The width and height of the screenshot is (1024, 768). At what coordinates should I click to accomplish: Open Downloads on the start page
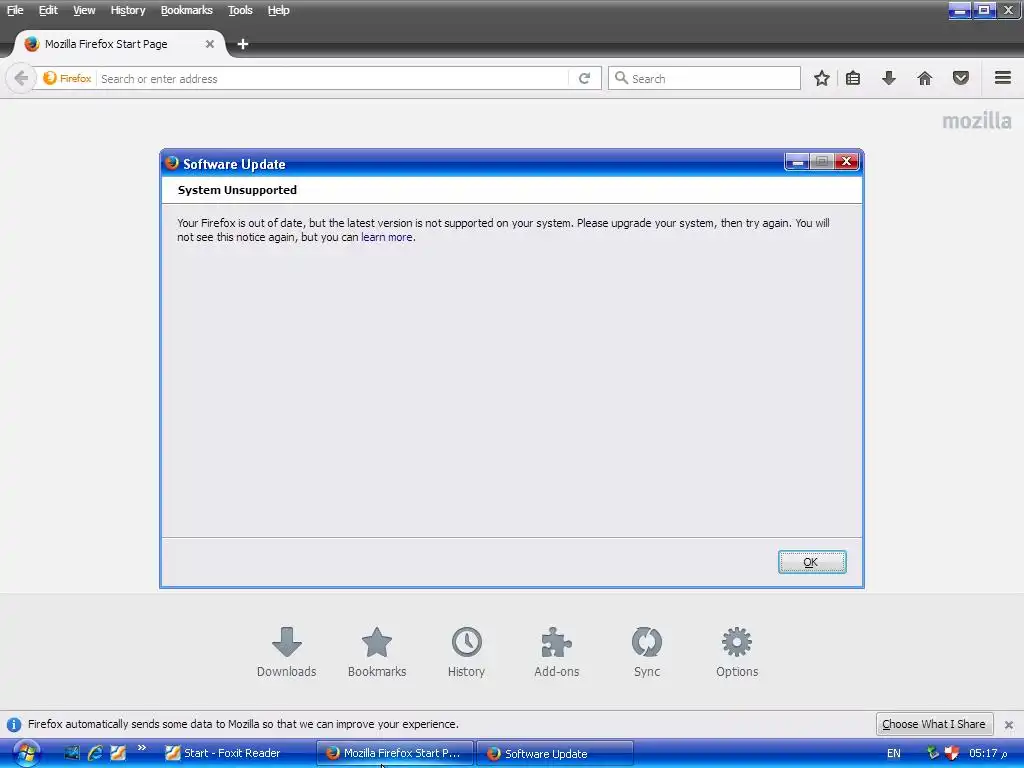[x=286, y=652]
